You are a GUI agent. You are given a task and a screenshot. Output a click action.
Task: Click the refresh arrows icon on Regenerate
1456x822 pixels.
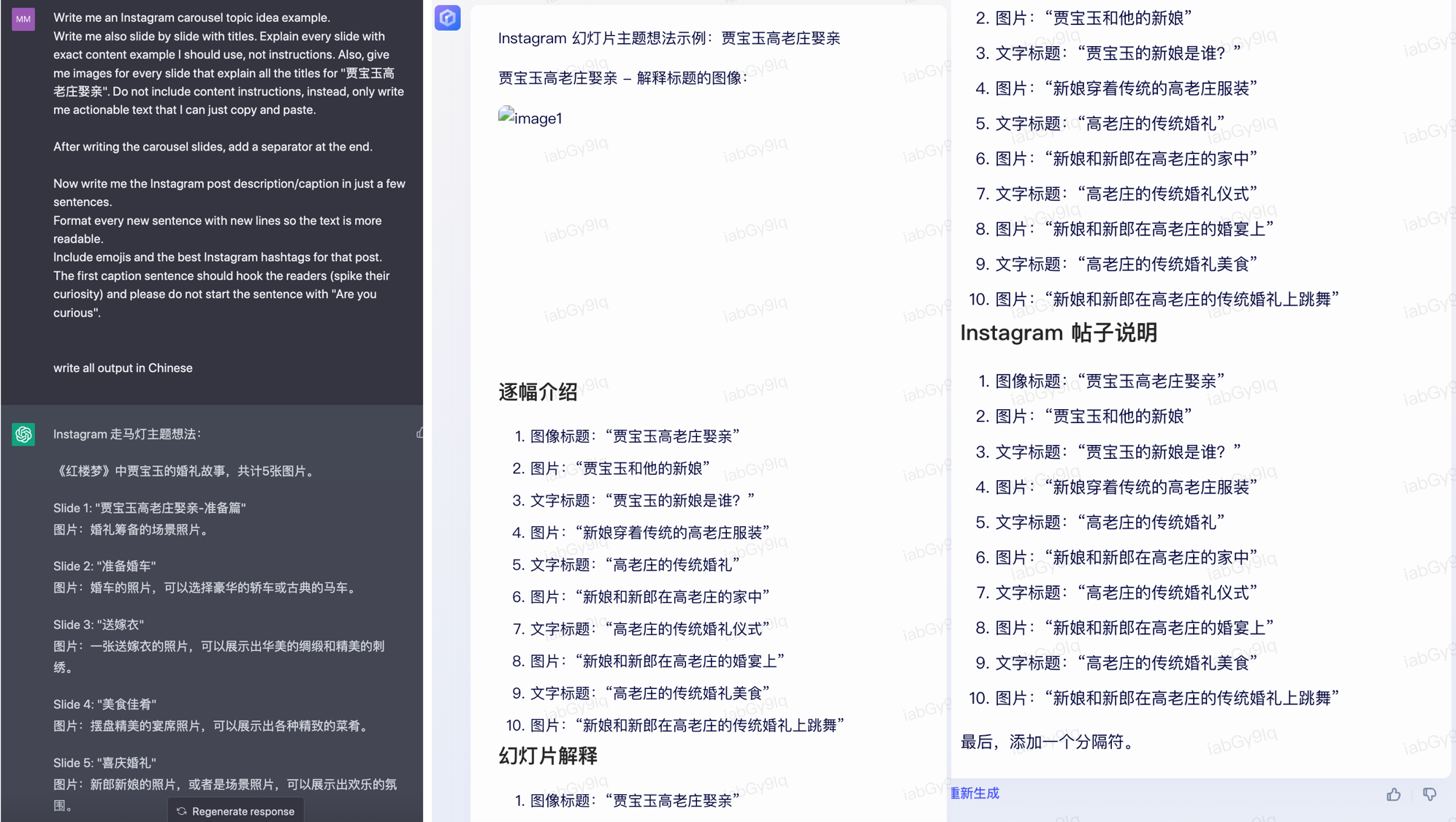click(x=182, y=811)
